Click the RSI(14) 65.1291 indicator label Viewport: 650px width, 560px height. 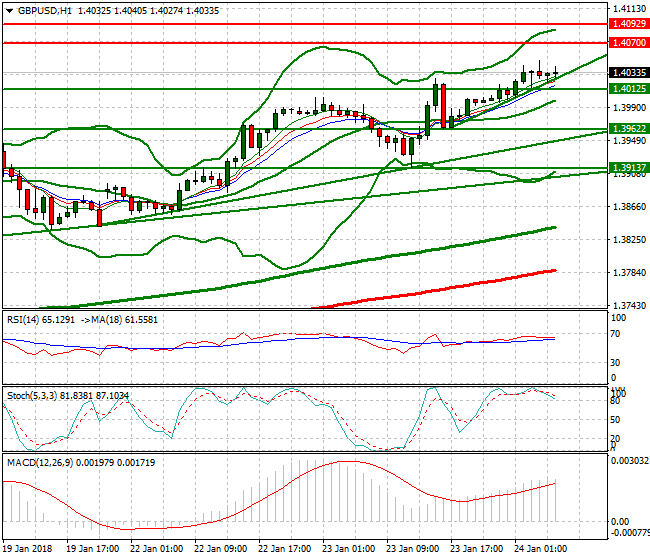41,320
